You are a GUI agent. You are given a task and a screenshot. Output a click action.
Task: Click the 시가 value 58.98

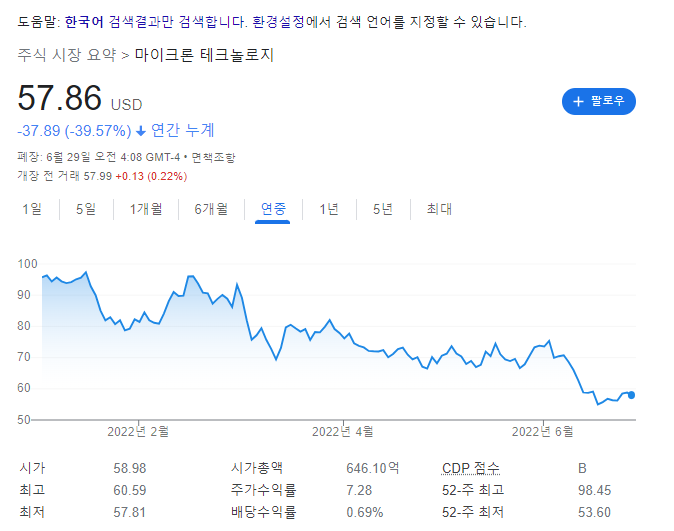[130, 468]
